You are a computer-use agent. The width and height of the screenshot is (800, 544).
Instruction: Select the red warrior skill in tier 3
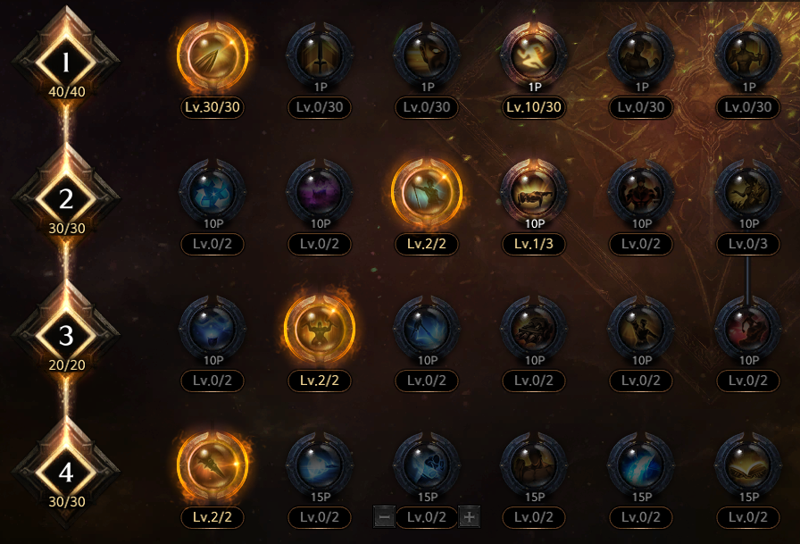click(x=748, y=329)
